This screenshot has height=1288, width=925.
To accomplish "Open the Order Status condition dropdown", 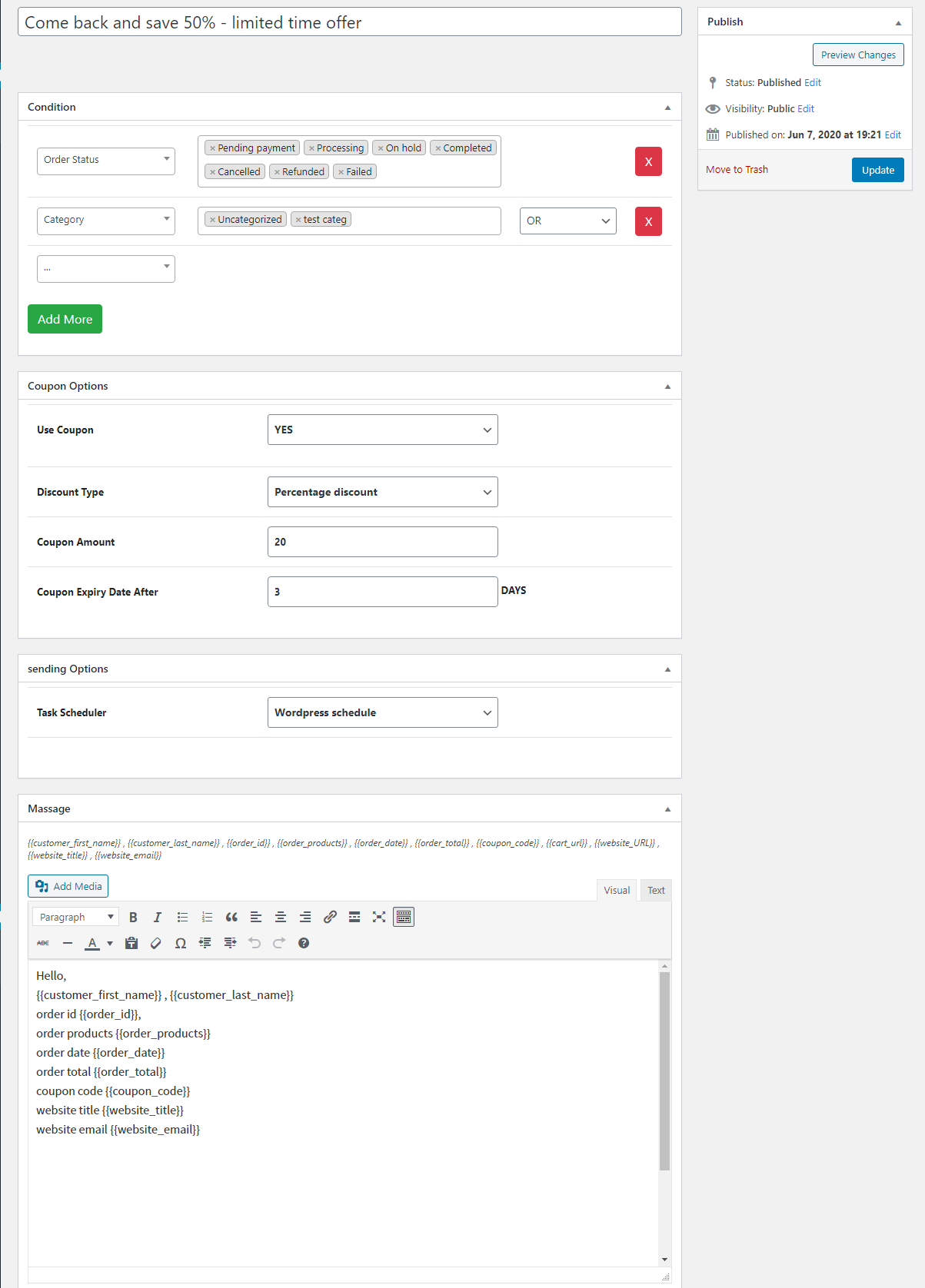I will pyautogui.click(x=106, y=161).
